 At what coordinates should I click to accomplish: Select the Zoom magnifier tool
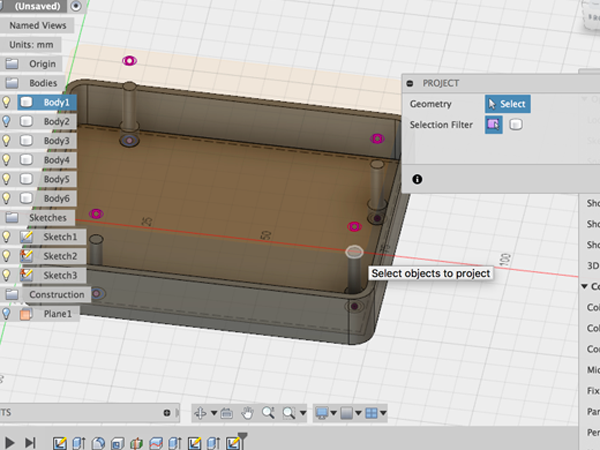click(268, 412)
